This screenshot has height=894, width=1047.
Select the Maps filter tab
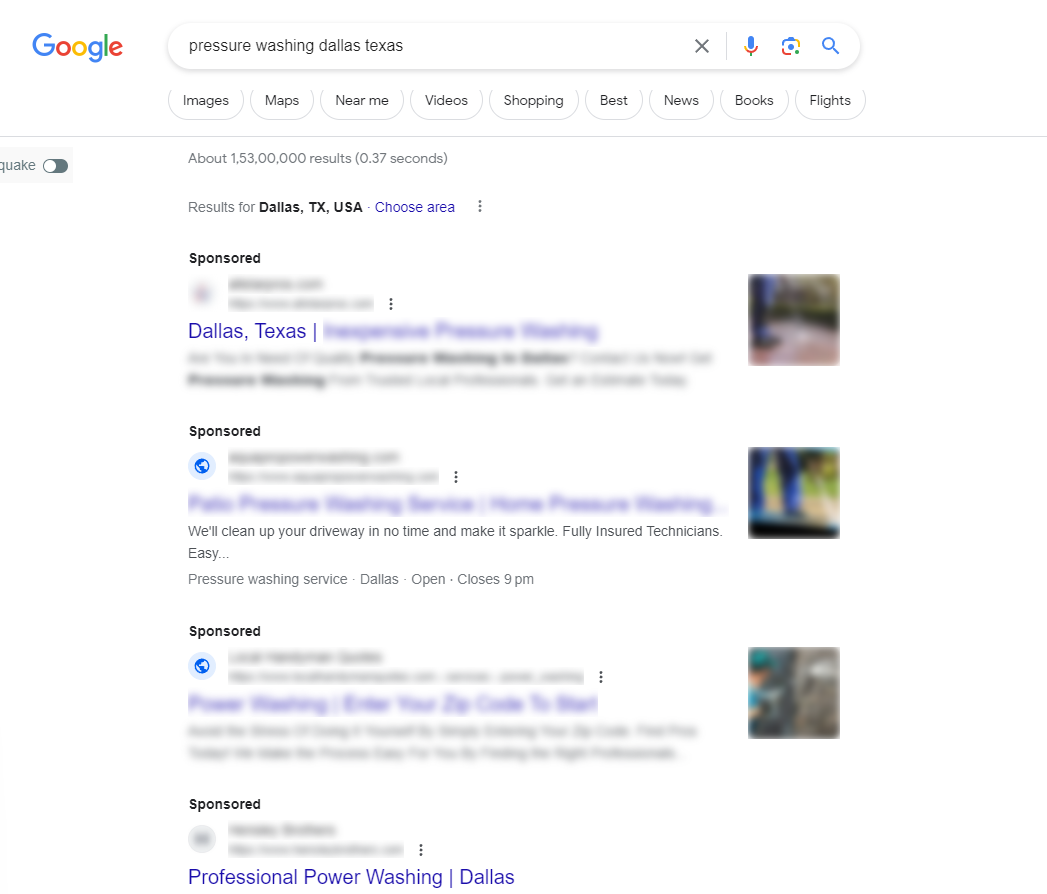(282, 101)
